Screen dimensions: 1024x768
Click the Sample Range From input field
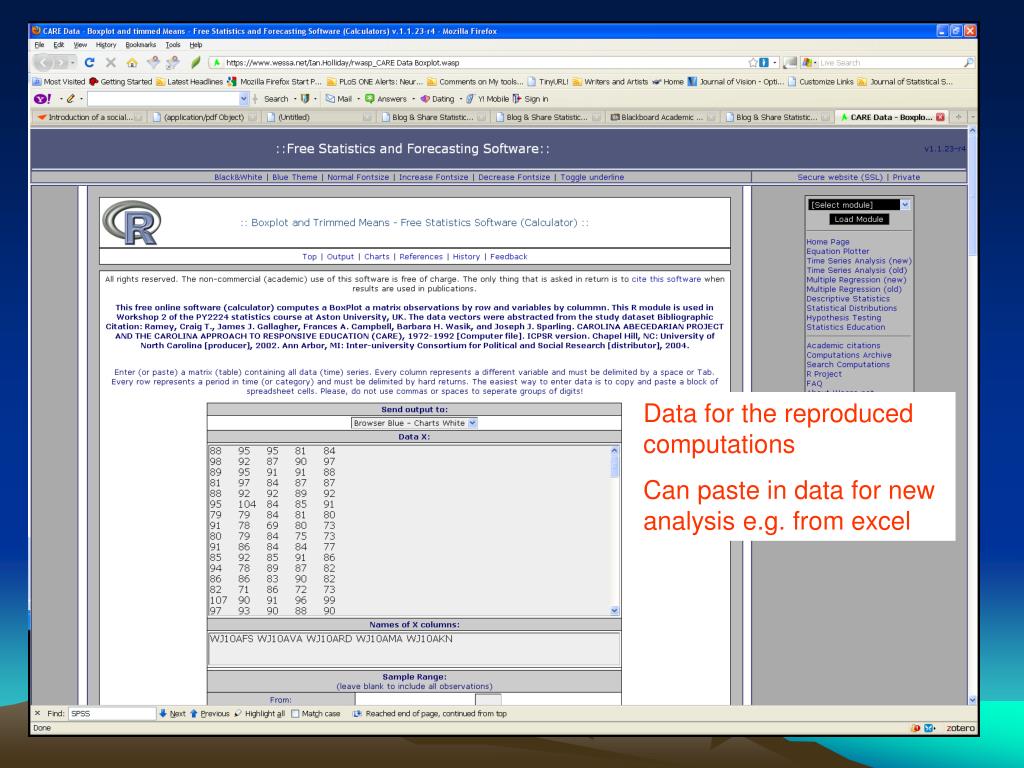[415, 699]
